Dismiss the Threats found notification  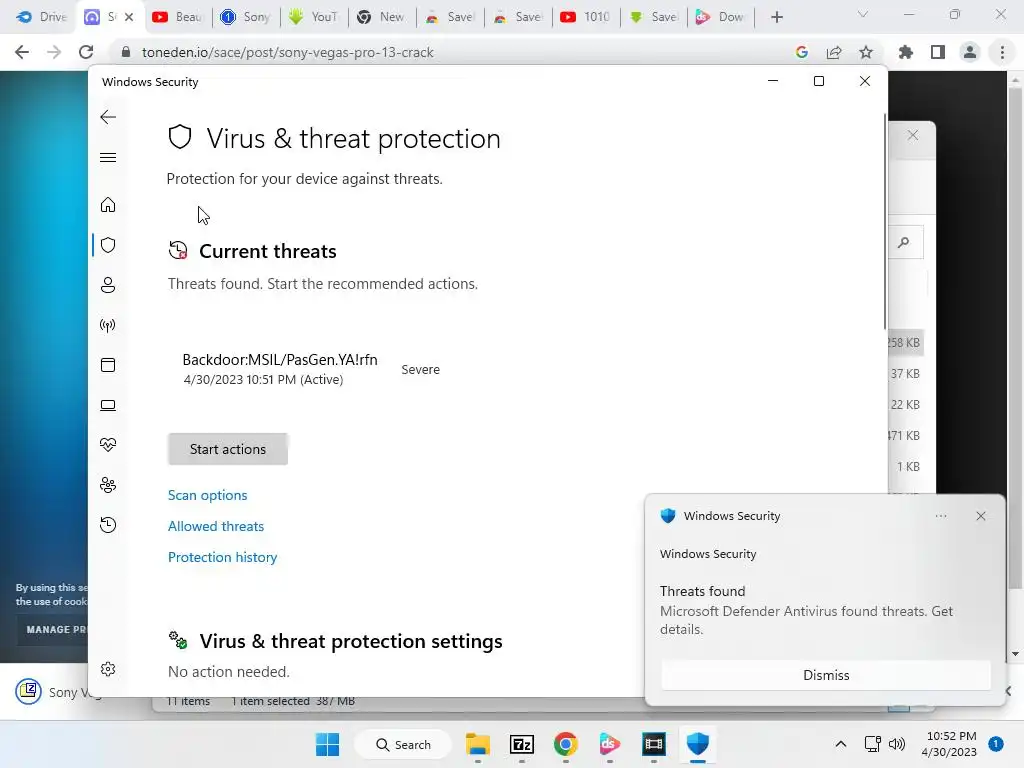(x=825, y=675)
